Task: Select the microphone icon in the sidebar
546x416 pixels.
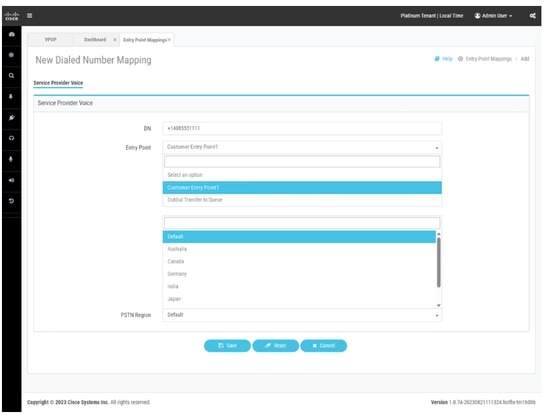Action: 11,159
